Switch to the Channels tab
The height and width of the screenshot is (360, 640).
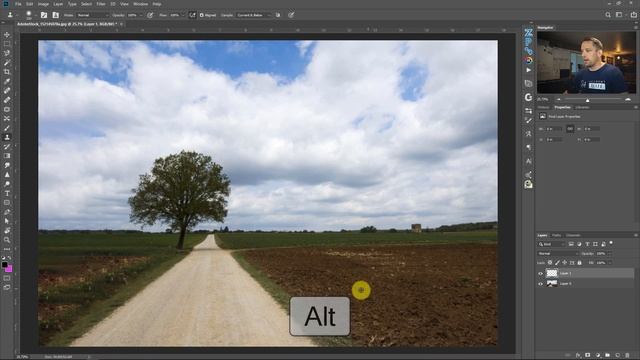pyautogui.click(x=573, y=236)
